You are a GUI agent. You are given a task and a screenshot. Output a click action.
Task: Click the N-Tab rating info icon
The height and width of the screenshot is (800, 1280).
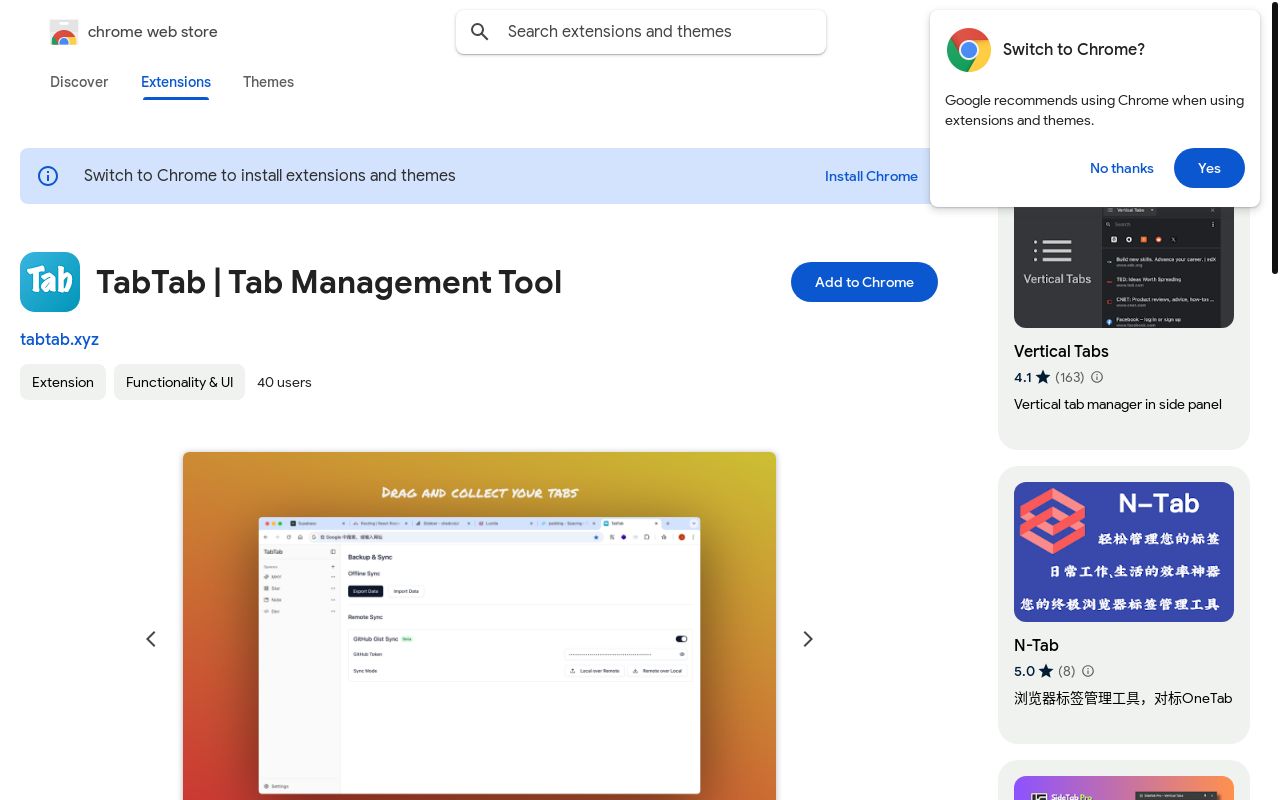point(1088,672)
